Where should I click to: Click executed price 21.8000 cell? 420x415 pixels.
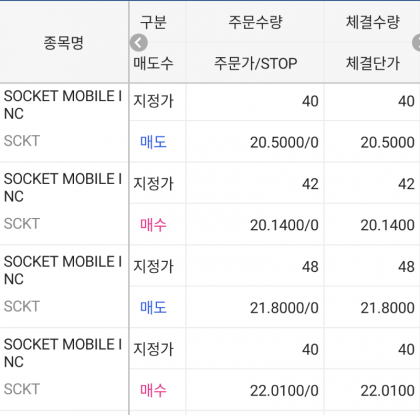tap(372, 307)
